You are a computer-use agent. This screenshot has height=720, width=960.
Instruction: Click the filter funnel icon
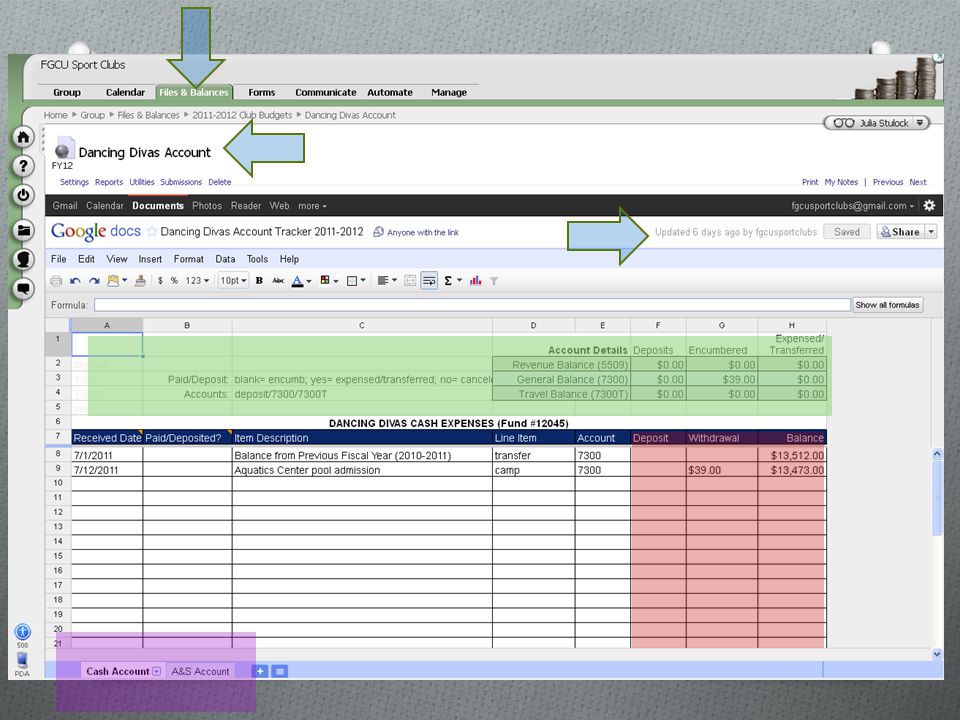[493, 281]
